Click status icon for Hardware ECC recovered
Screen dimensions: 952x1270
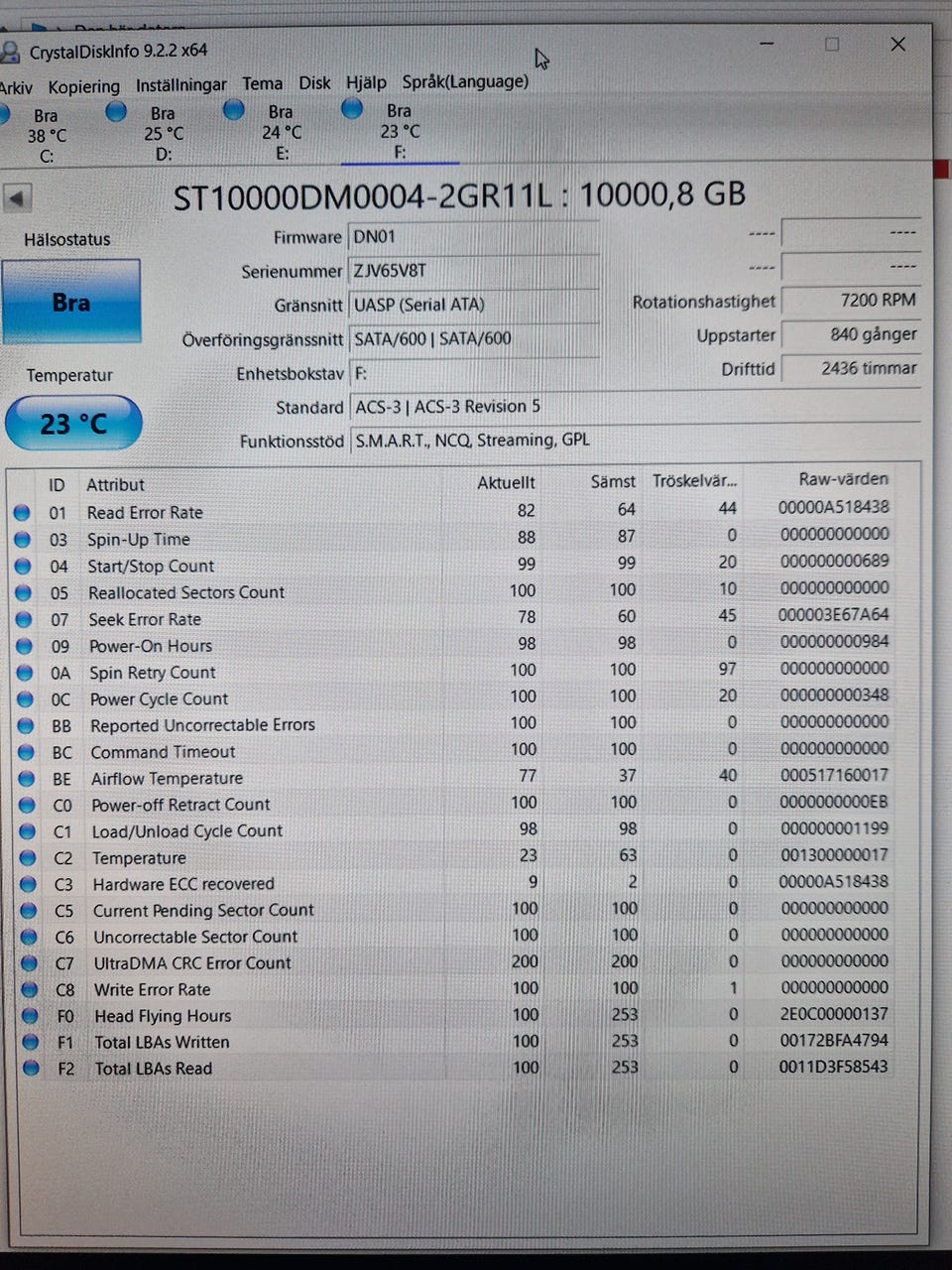pyautogui.click(x=29, y=884)
